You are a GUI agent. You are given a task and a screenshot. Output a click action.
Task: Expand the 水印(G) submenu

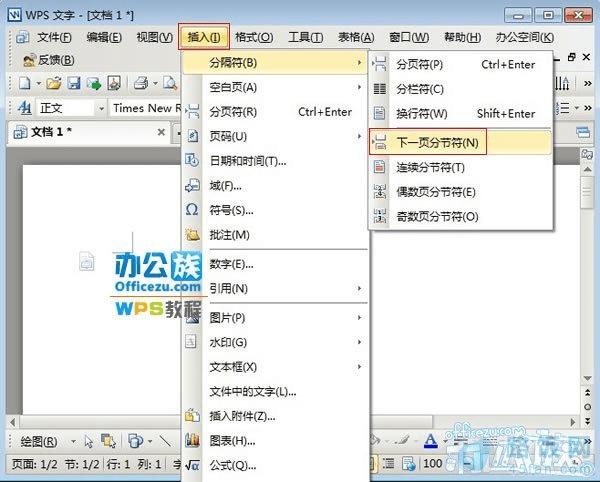tap(275, 342)
